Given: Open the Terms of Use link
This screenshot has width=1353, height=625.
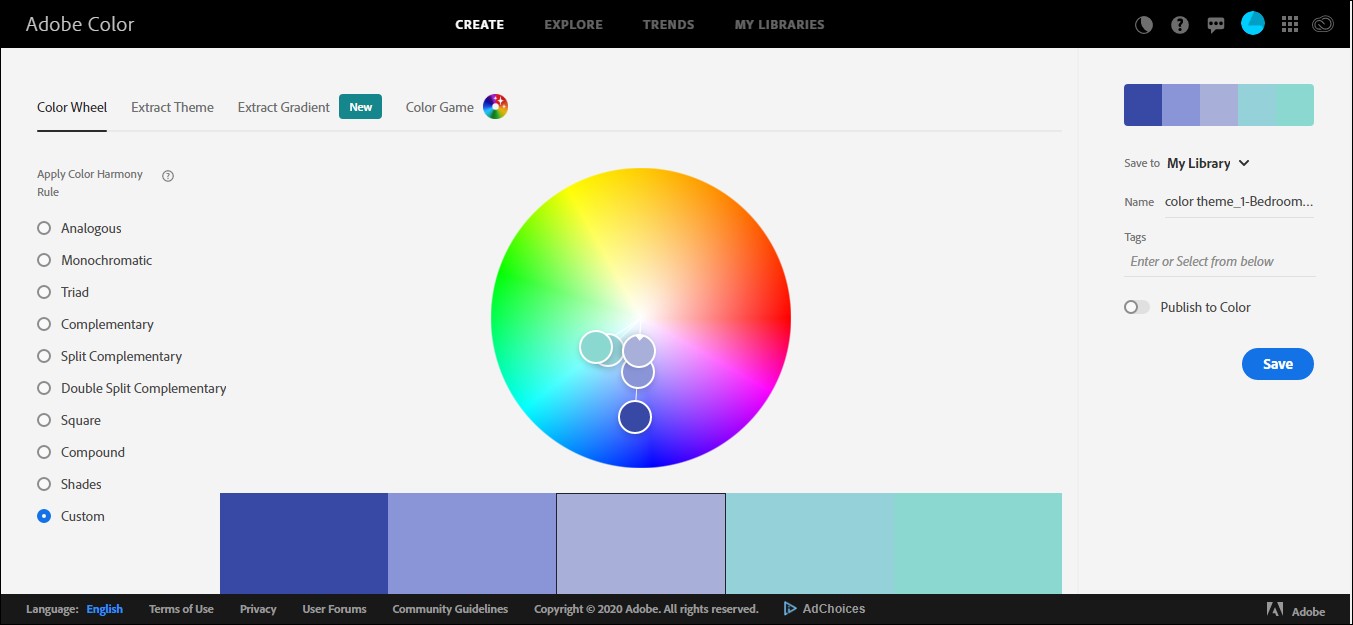Looking at the screenshot, I should 181,609.
